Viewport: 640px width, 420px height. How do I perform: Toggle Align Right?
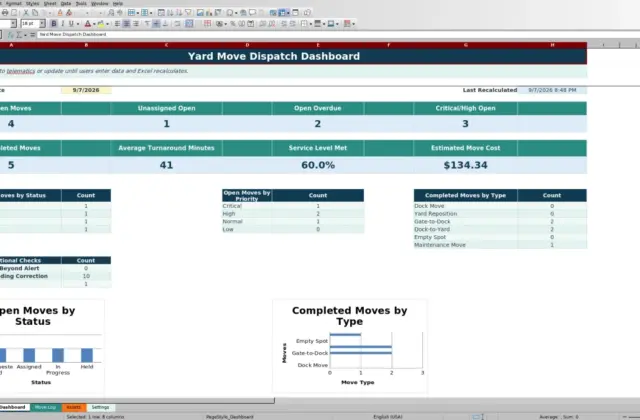click(136, 24)
